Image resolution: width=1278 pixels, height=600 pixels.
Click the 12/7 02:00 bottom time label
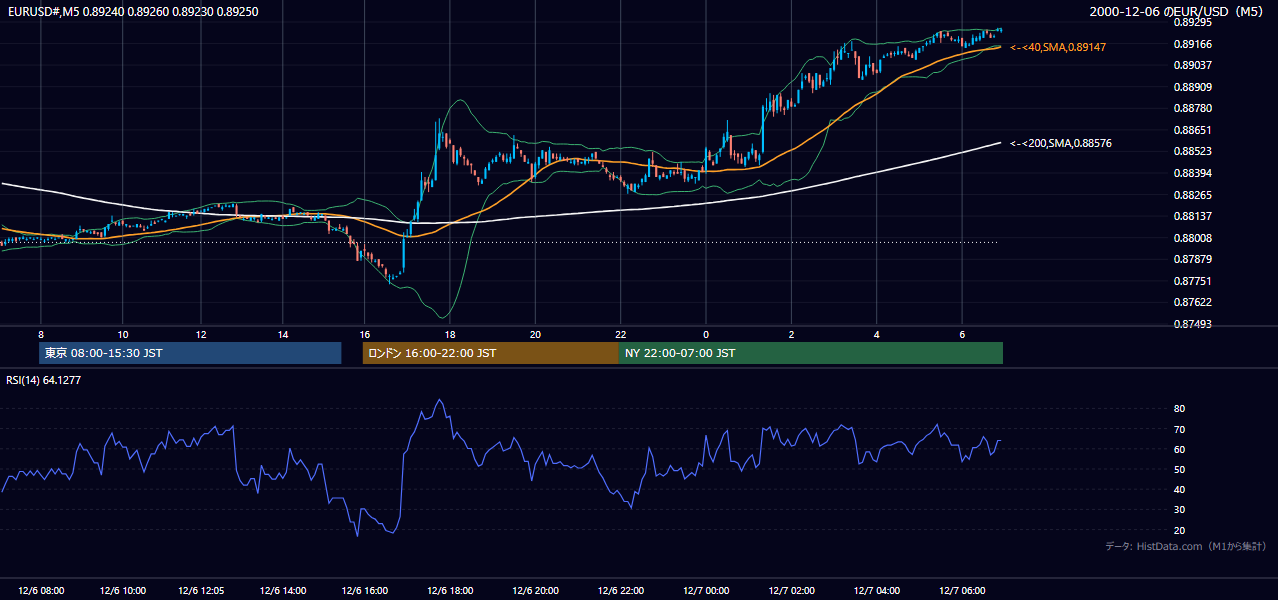pyautogui.click(x=791, y=591)
